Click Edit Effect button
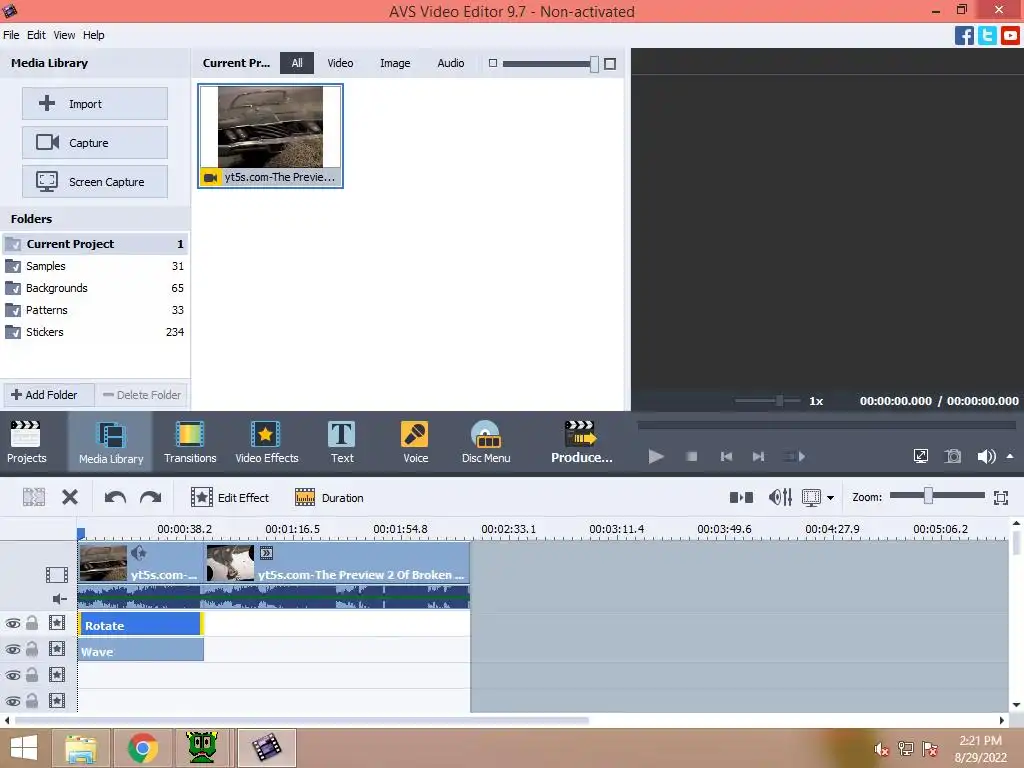This screenshot has height=768, width=1024. click(230, 498)
